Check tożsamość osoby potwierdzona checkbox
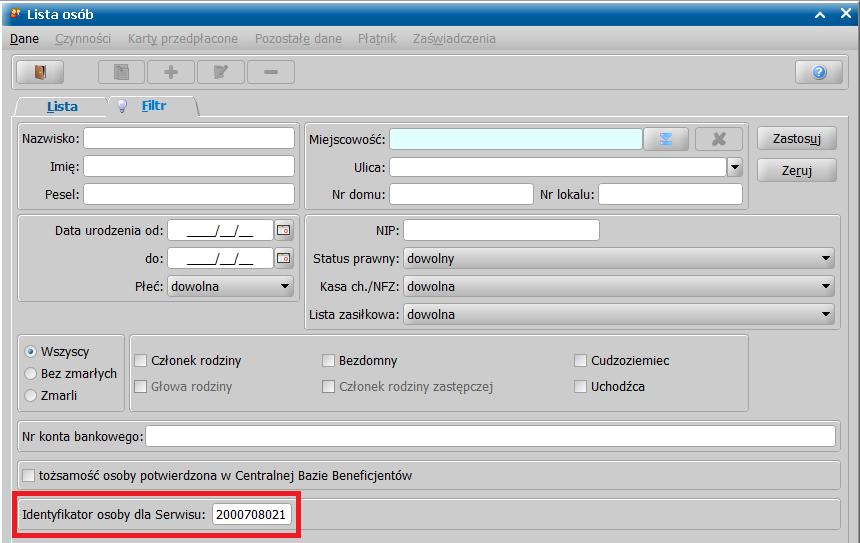 click(x=29, y=475)
